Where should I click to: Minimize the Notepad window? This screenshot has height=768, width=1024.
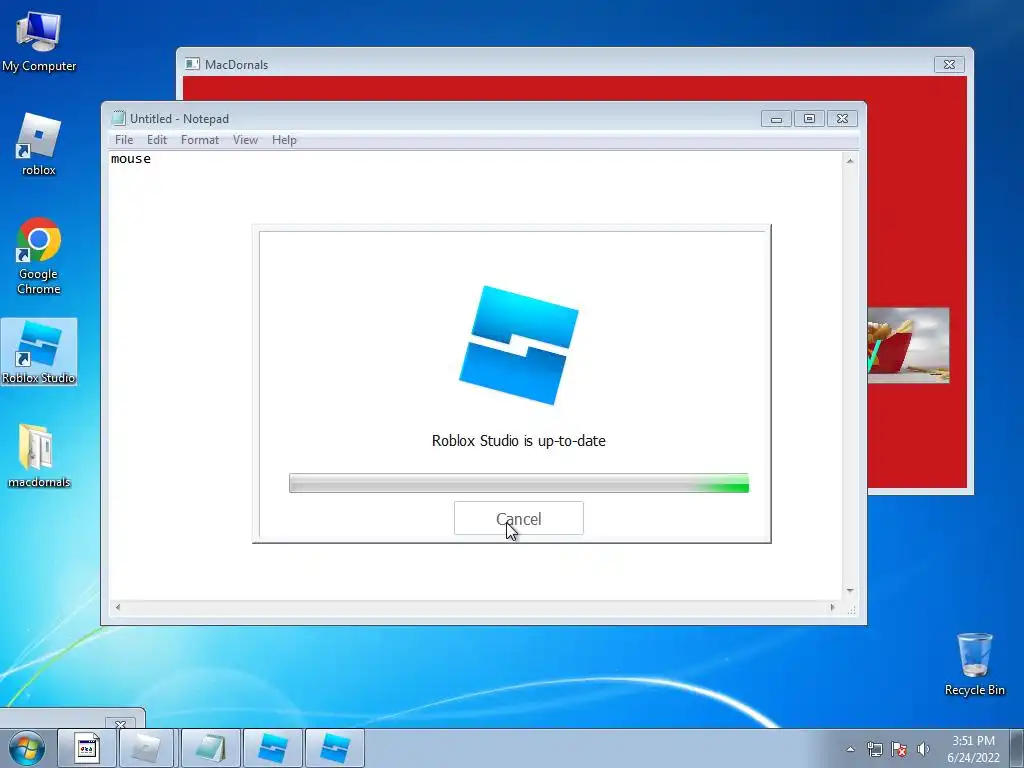click(x=776, y=119)
